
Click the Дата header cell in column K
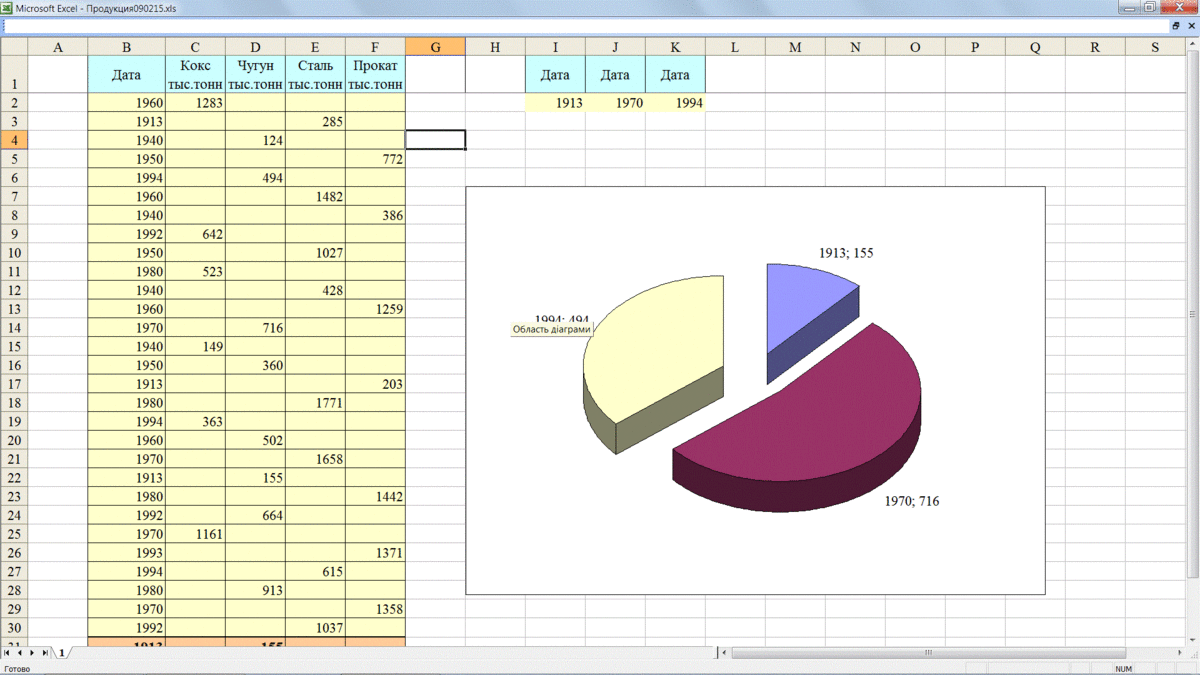(675, 75)
